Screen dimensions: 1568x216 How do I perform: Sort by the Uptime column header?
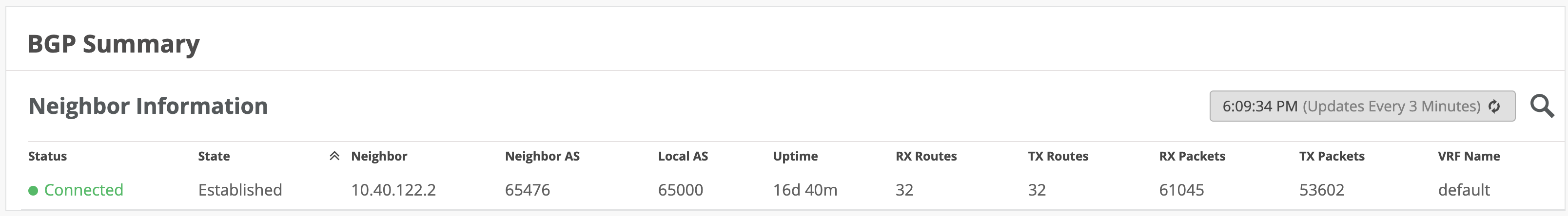795,156
